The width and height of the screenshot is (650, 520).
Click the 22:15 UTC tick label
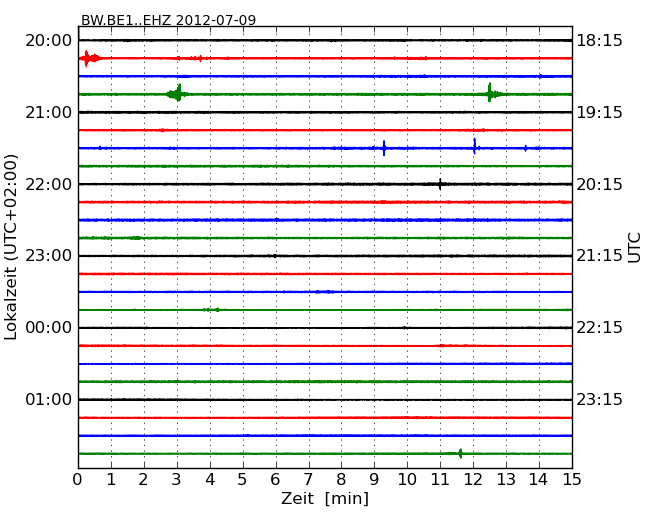click(x=599, y=328)
